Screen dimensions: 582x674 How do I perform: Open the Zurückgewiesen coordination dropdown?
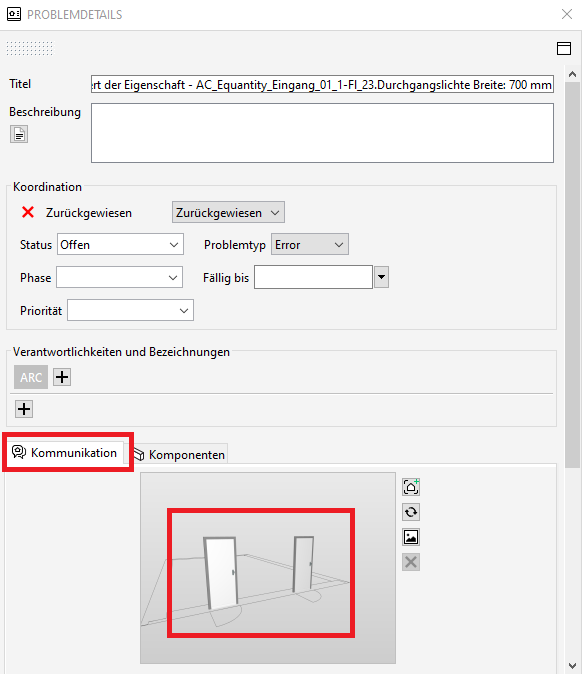click(228, 212)
